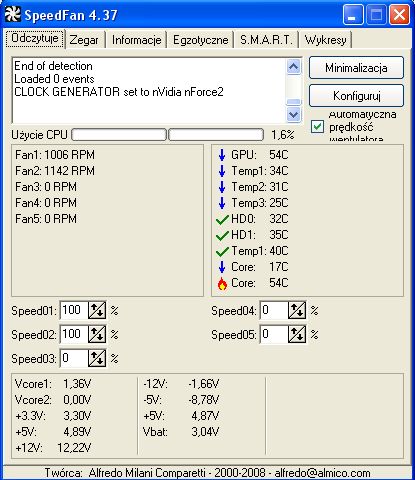Click the Minimalizacja button

point(356,68)
